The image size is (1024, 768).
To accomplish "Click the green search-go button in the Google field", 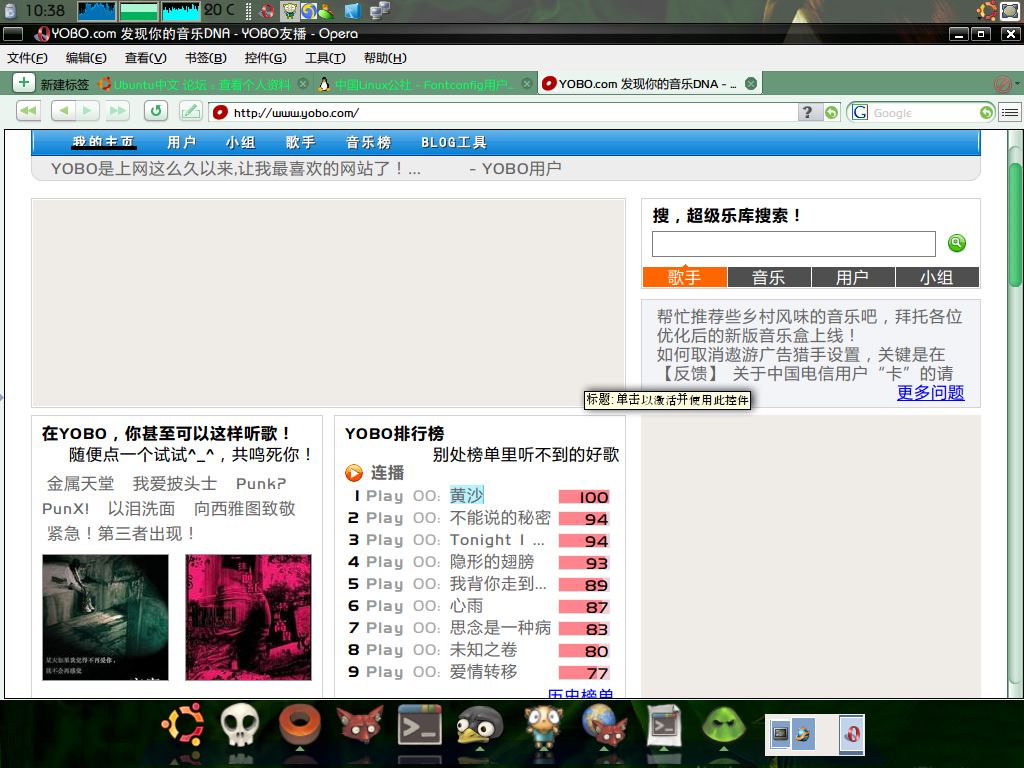I will [986, 112].
